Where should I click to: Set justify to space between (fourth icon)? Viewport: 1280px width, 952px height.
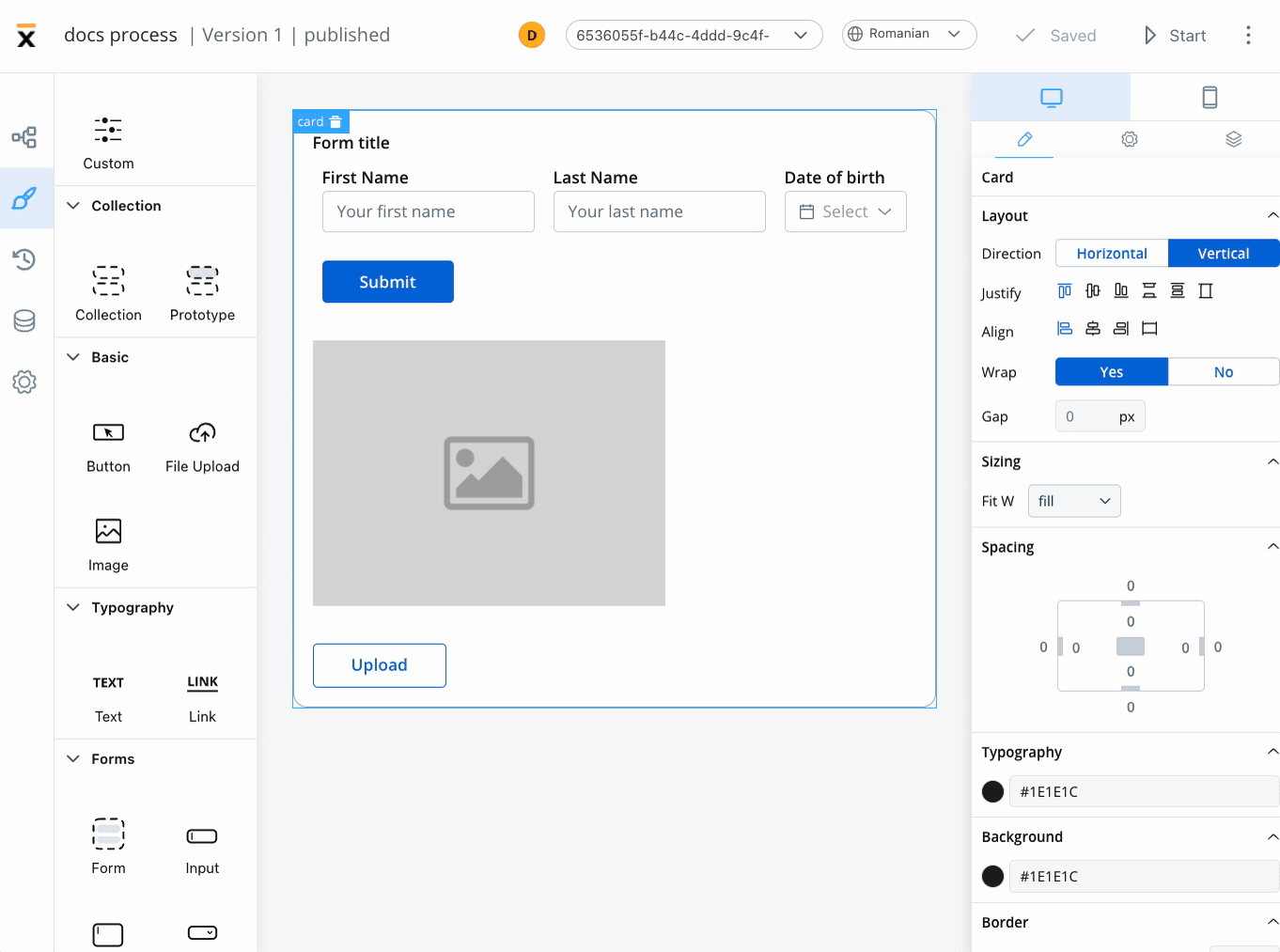click(x=1149, y=291)
